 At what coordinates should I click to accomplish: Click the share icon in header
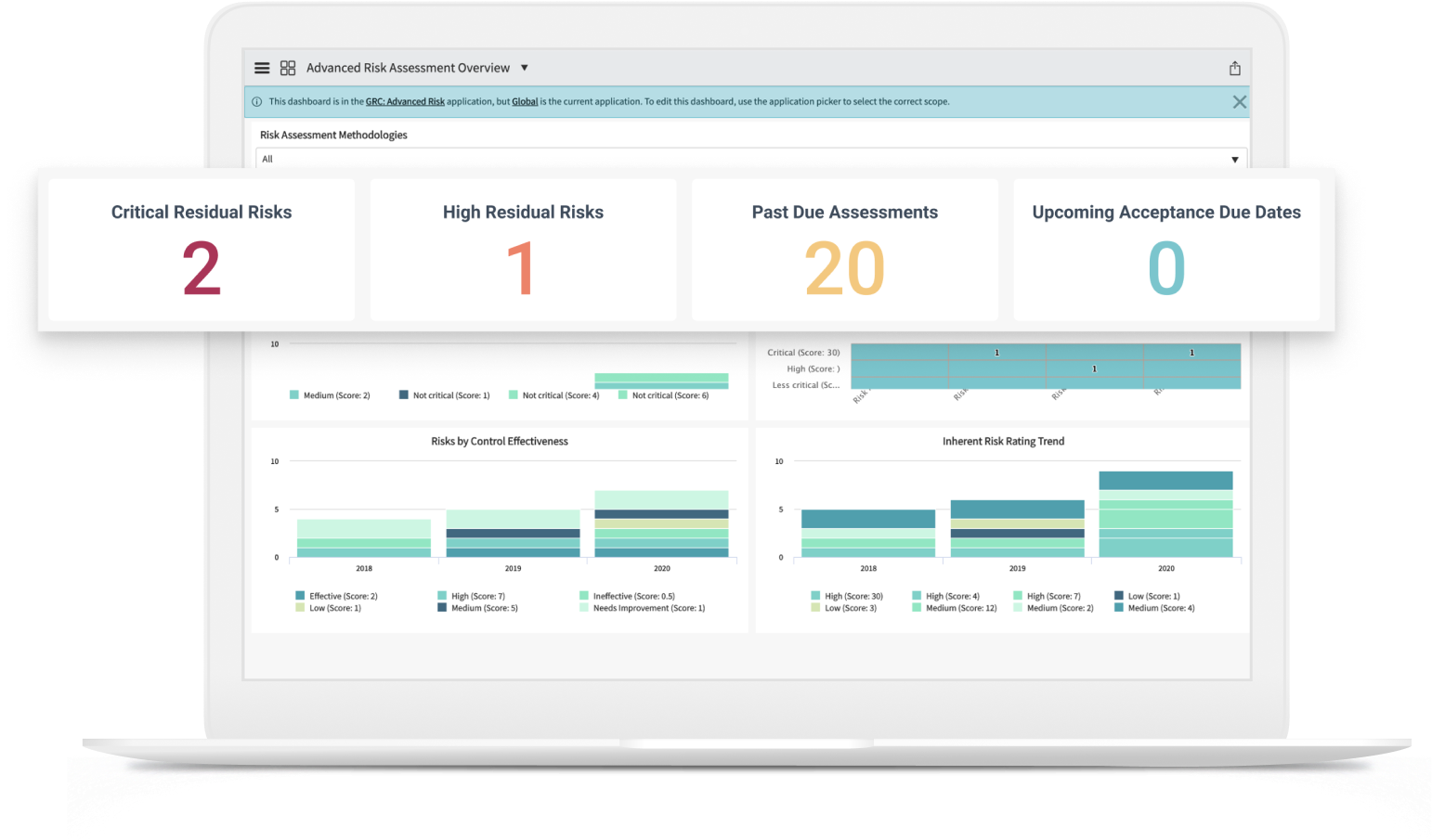[1234, 69]
